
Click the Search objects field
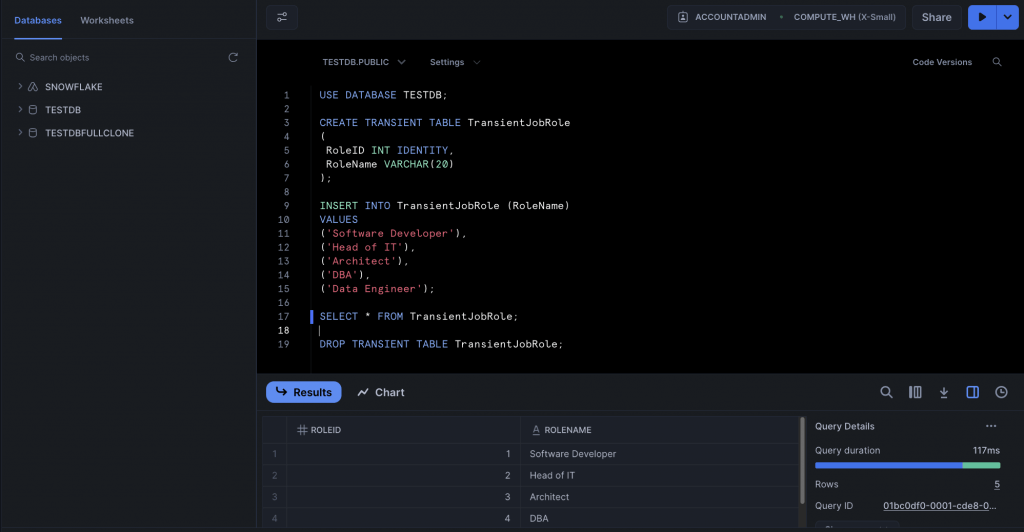pos(120,58)
